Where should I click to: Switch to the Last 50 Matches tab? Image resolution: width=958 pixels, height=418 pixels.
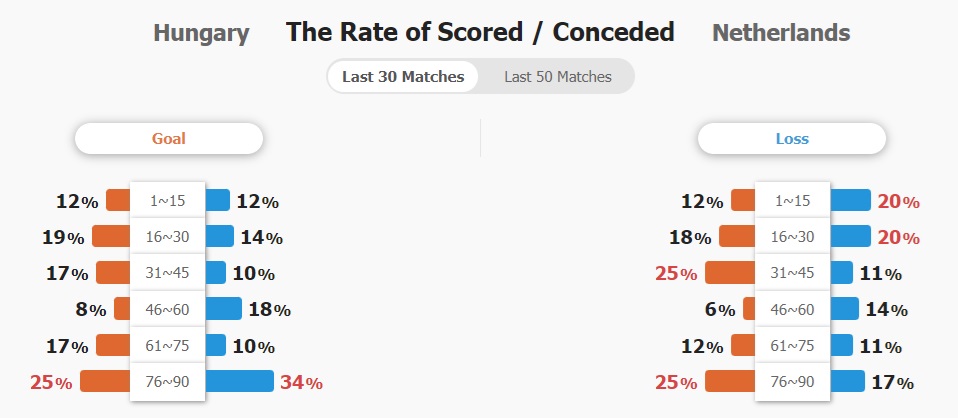coord(557,76)
